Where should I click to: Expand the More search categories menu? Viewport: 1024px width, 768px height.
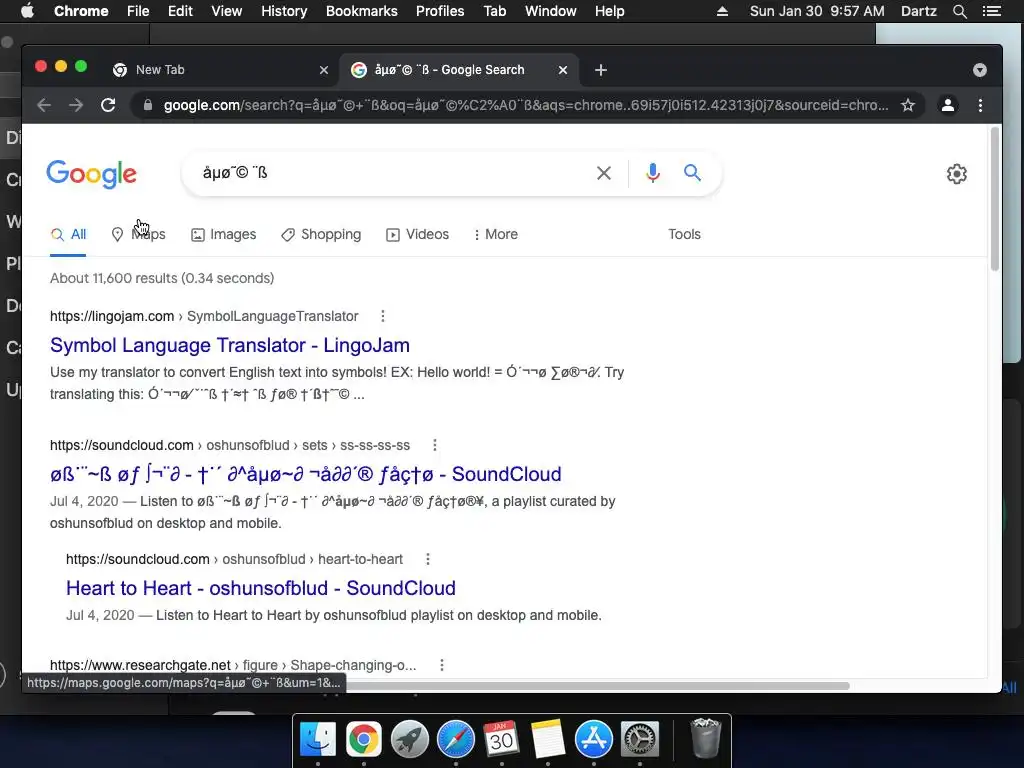[x=496, y=234]
